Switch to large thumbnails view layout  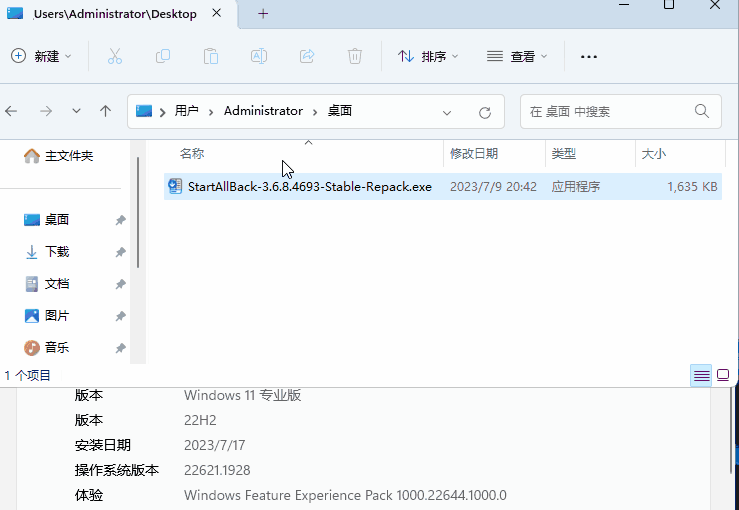[x=723, y=376]
